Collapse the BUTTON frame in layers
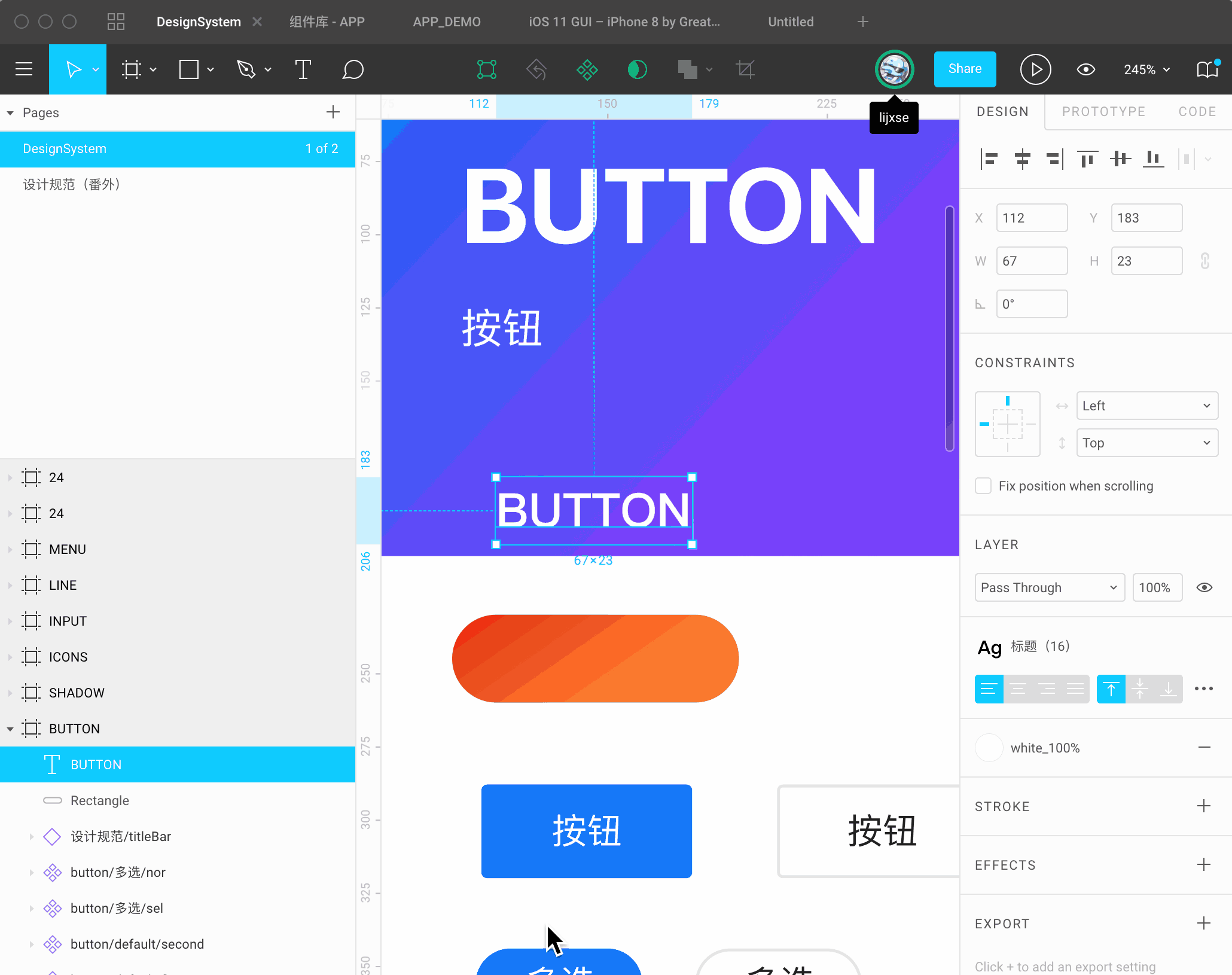This screenshot has width=1232, height=975. (10, 729)
